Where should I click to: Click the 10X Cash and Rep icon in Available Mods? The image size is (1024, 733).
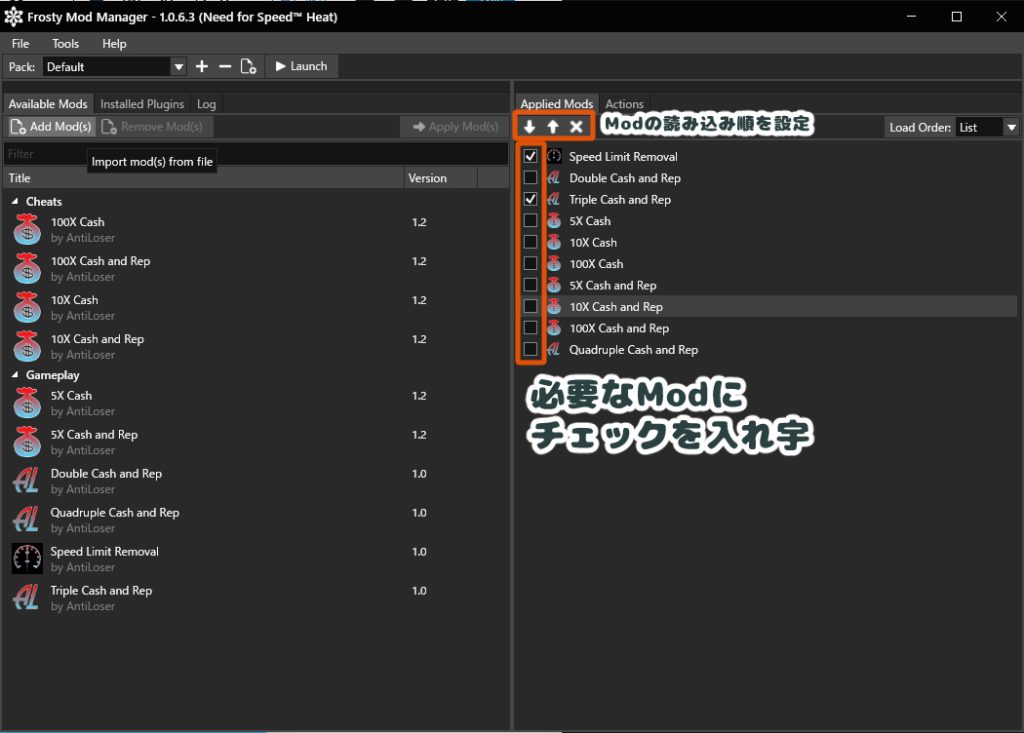27,346
